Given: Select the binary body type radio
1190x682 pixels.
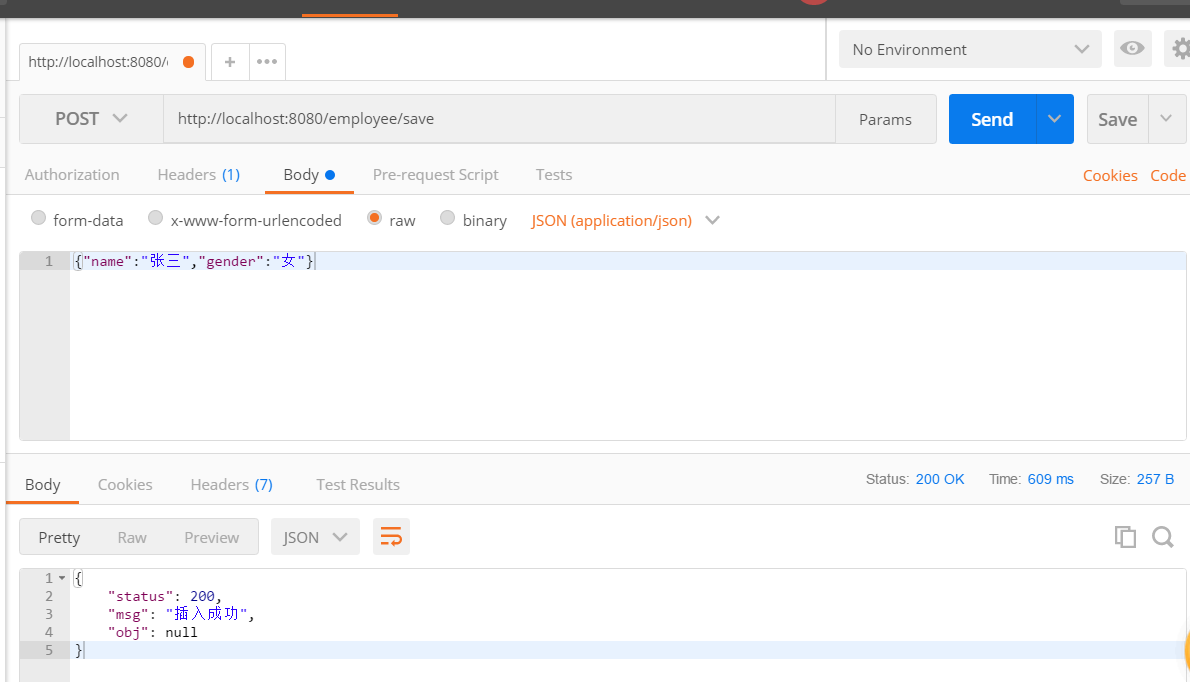Looking at the screenshot, I should pyautogui.click(x=448, y=218).
